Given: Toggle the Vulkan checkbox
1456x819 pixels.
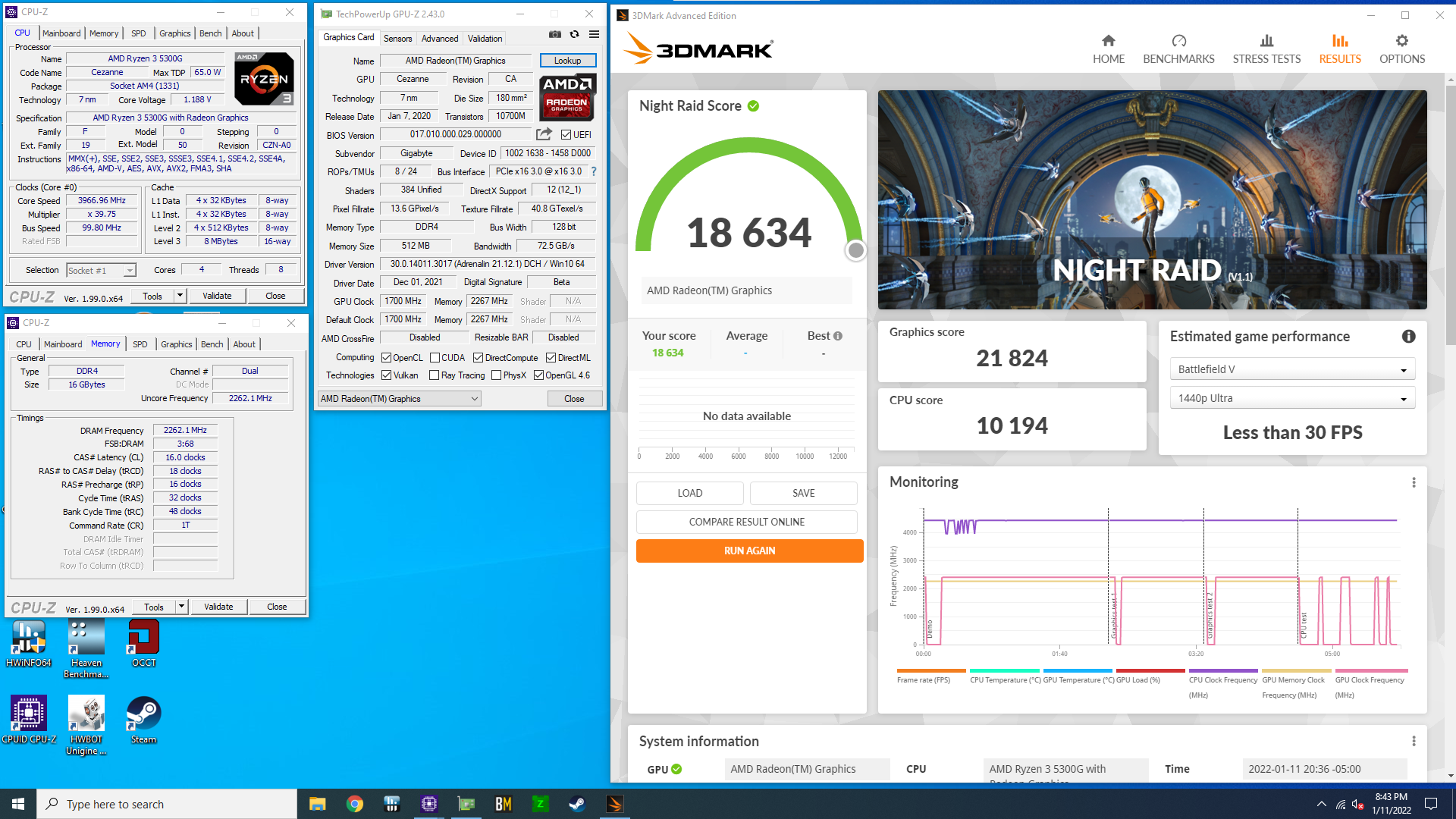Looking at the screenshot, I should coord(386,375).
